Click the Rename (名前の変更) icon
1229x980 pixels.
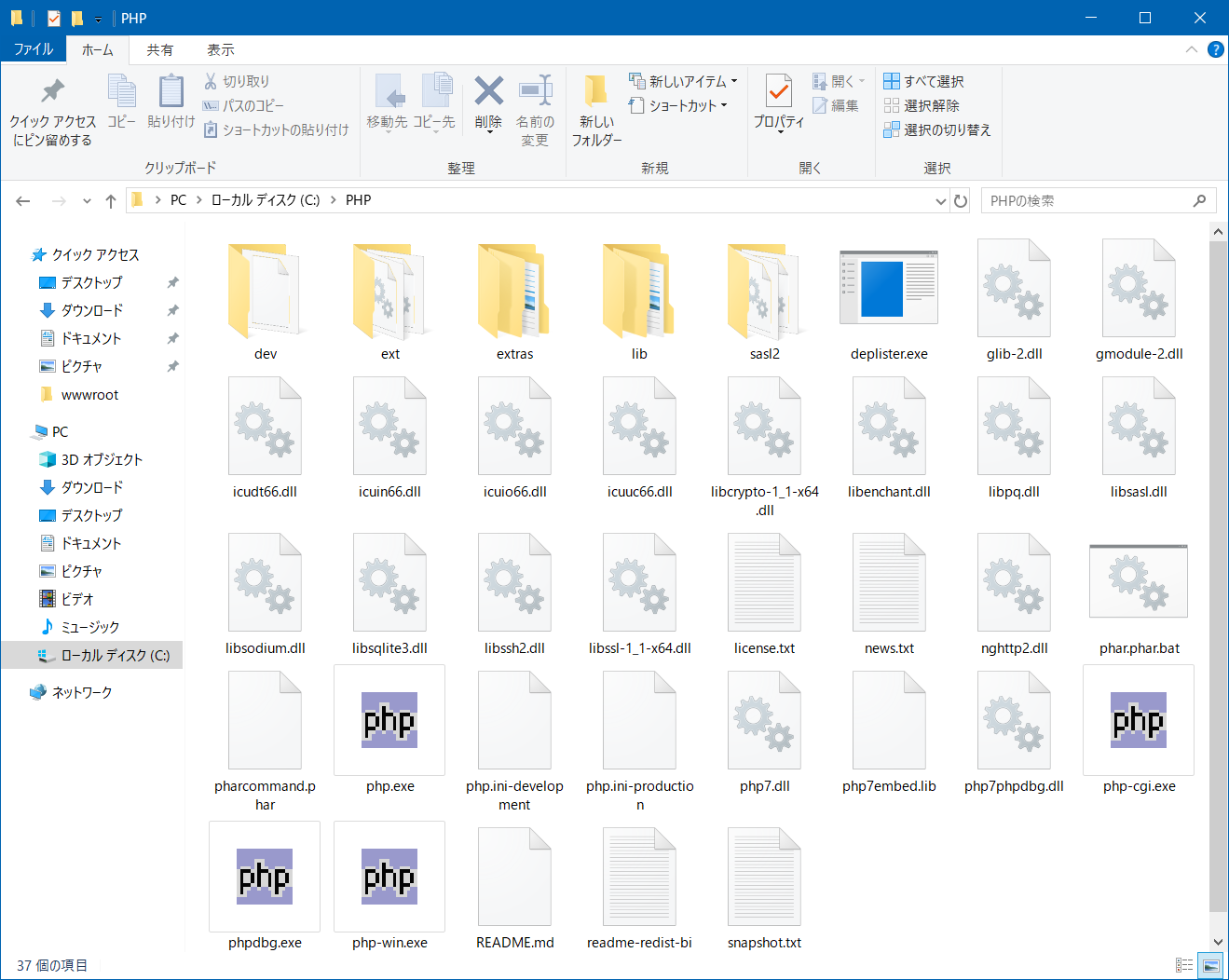535,93
